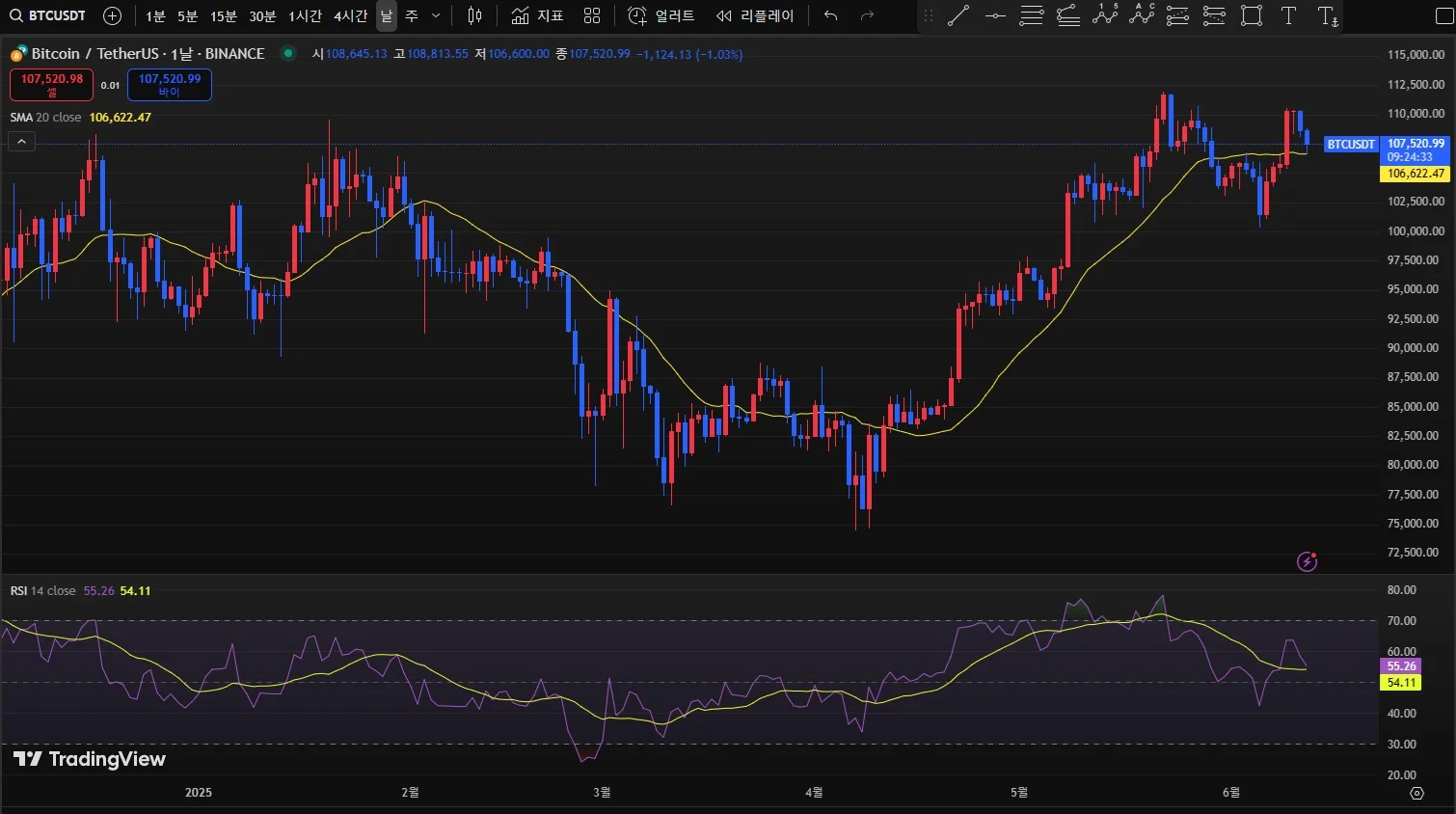The height and width of the screenshot is (814, 1456).
Task: Click the Bitcoin / TetherUS symbol title
Action: coord(148,54)
